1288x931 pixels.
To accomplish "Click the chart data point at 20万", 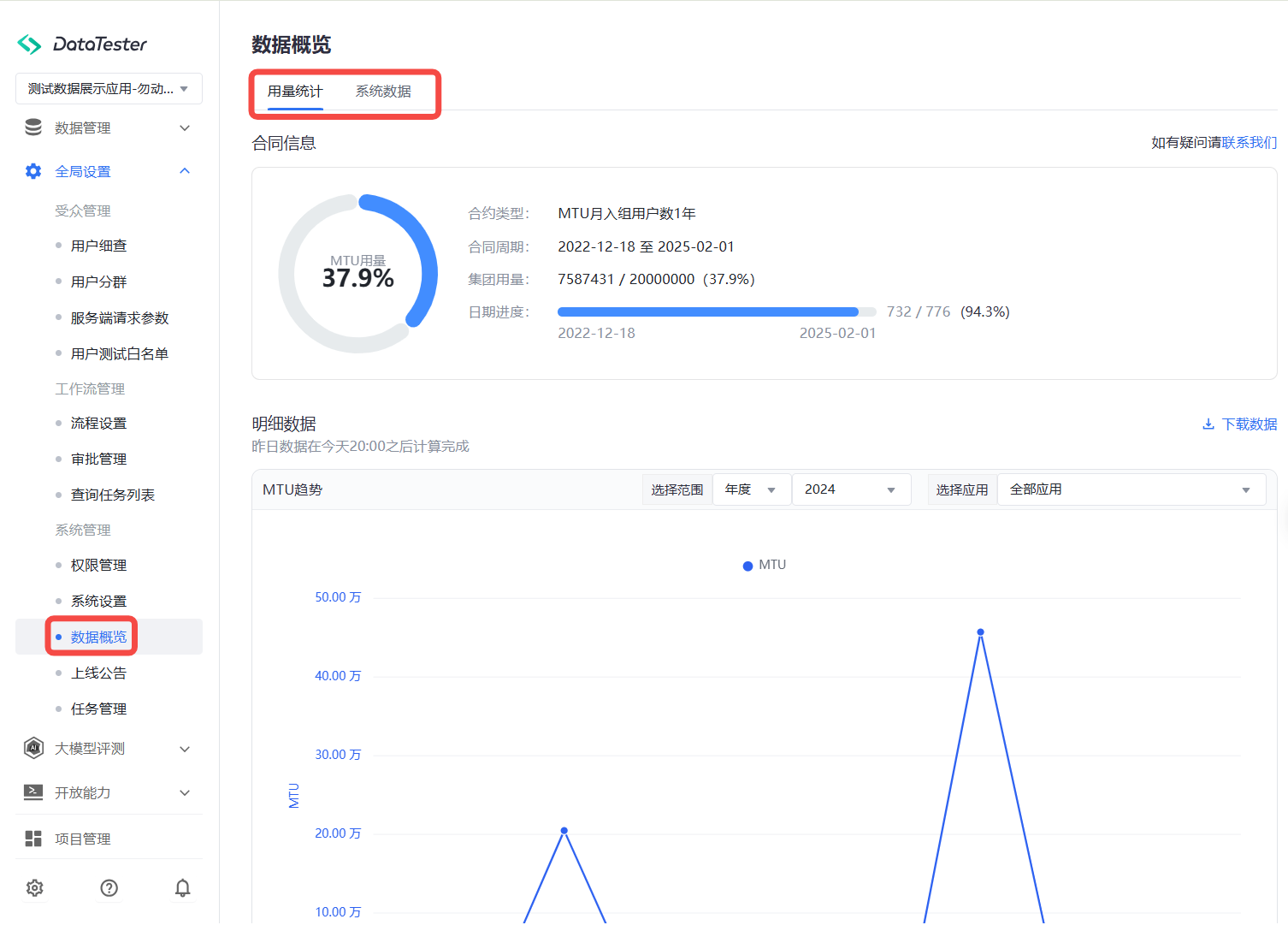I will pos(564,831).
